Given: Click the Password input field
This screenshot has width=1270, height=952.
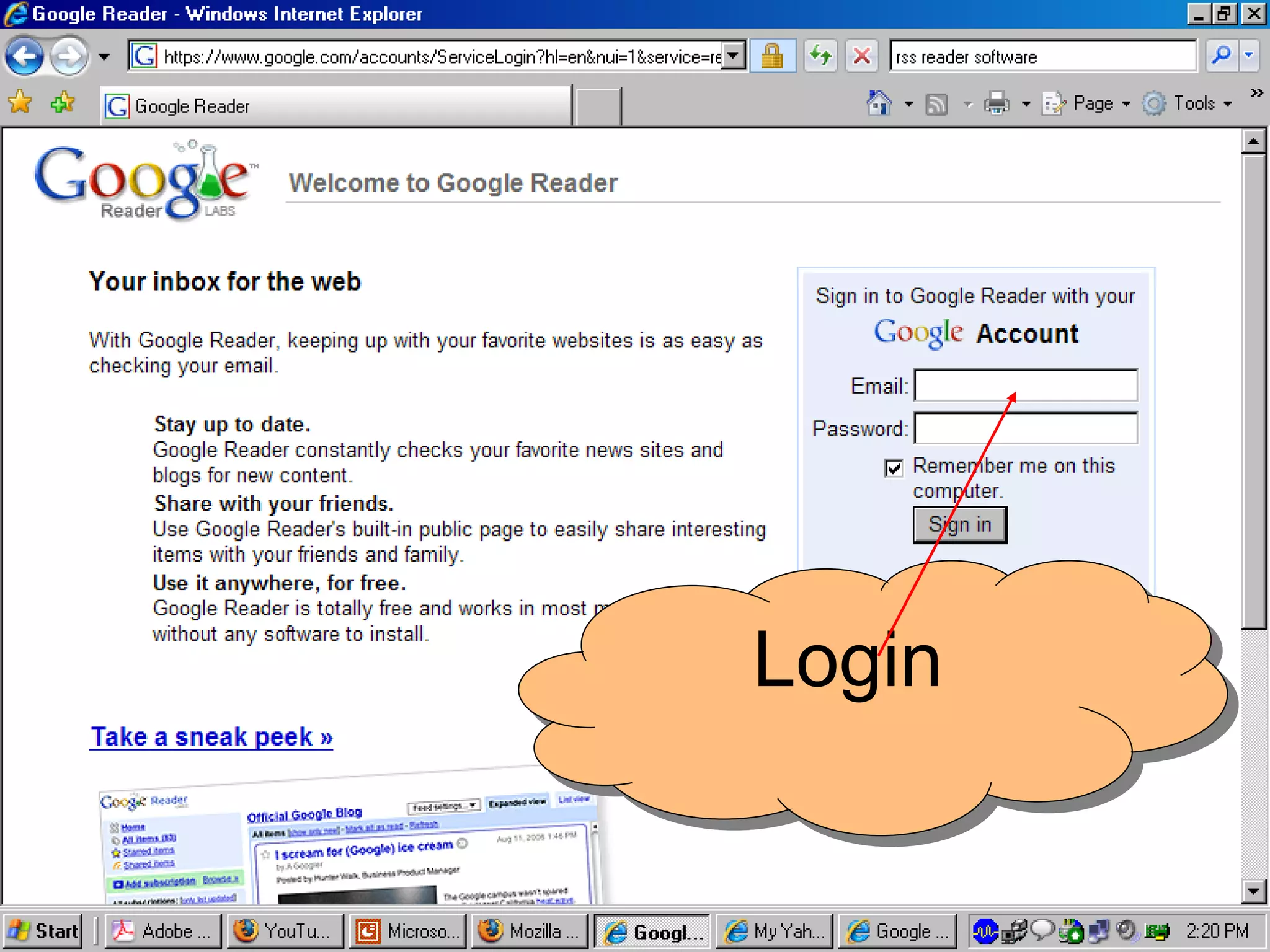Looking at the screenshot, I should (1026, 428).
